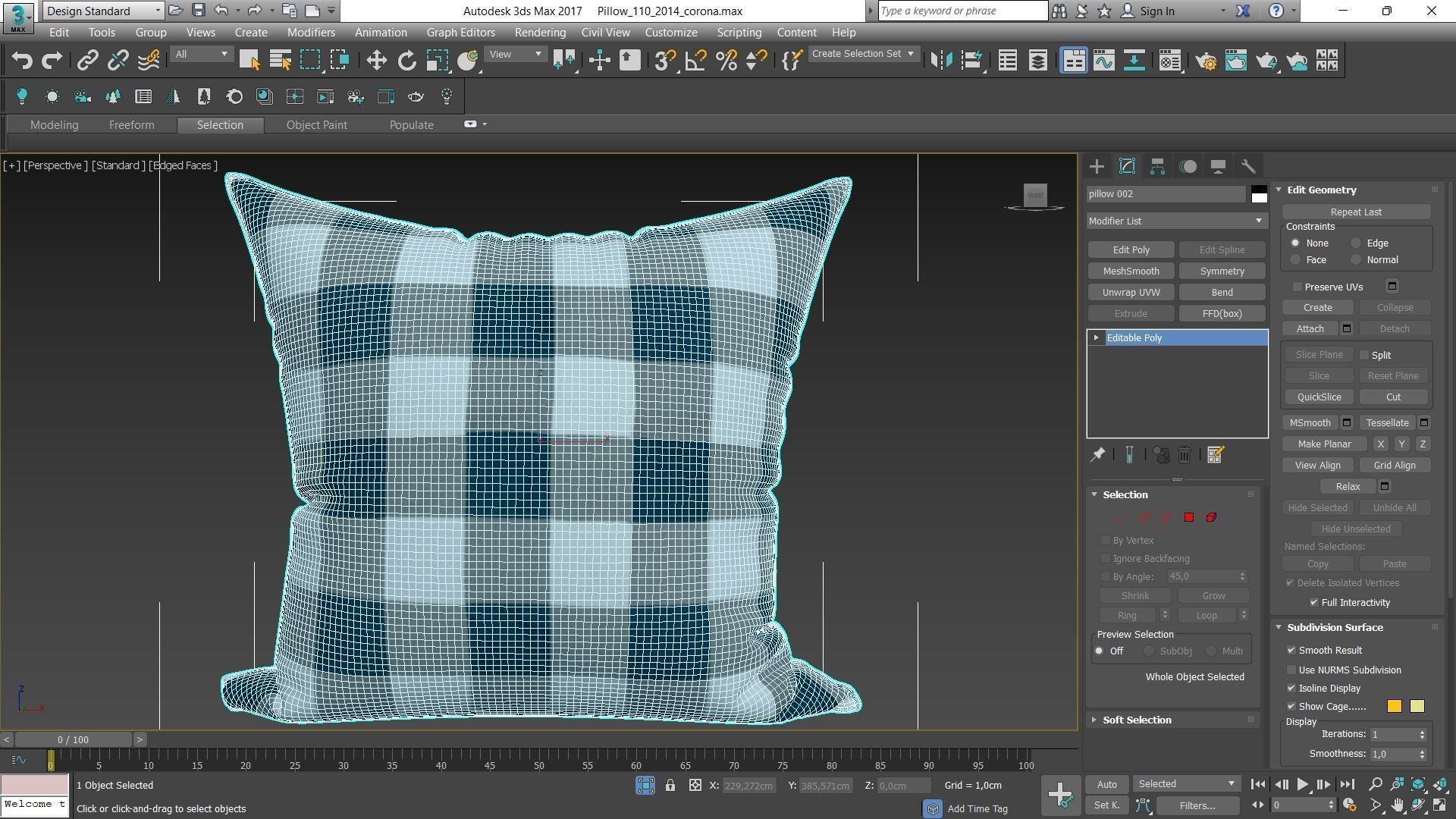Click the Undo arrow in main toolbar
Screen dimensions: 1456x819
22,61
